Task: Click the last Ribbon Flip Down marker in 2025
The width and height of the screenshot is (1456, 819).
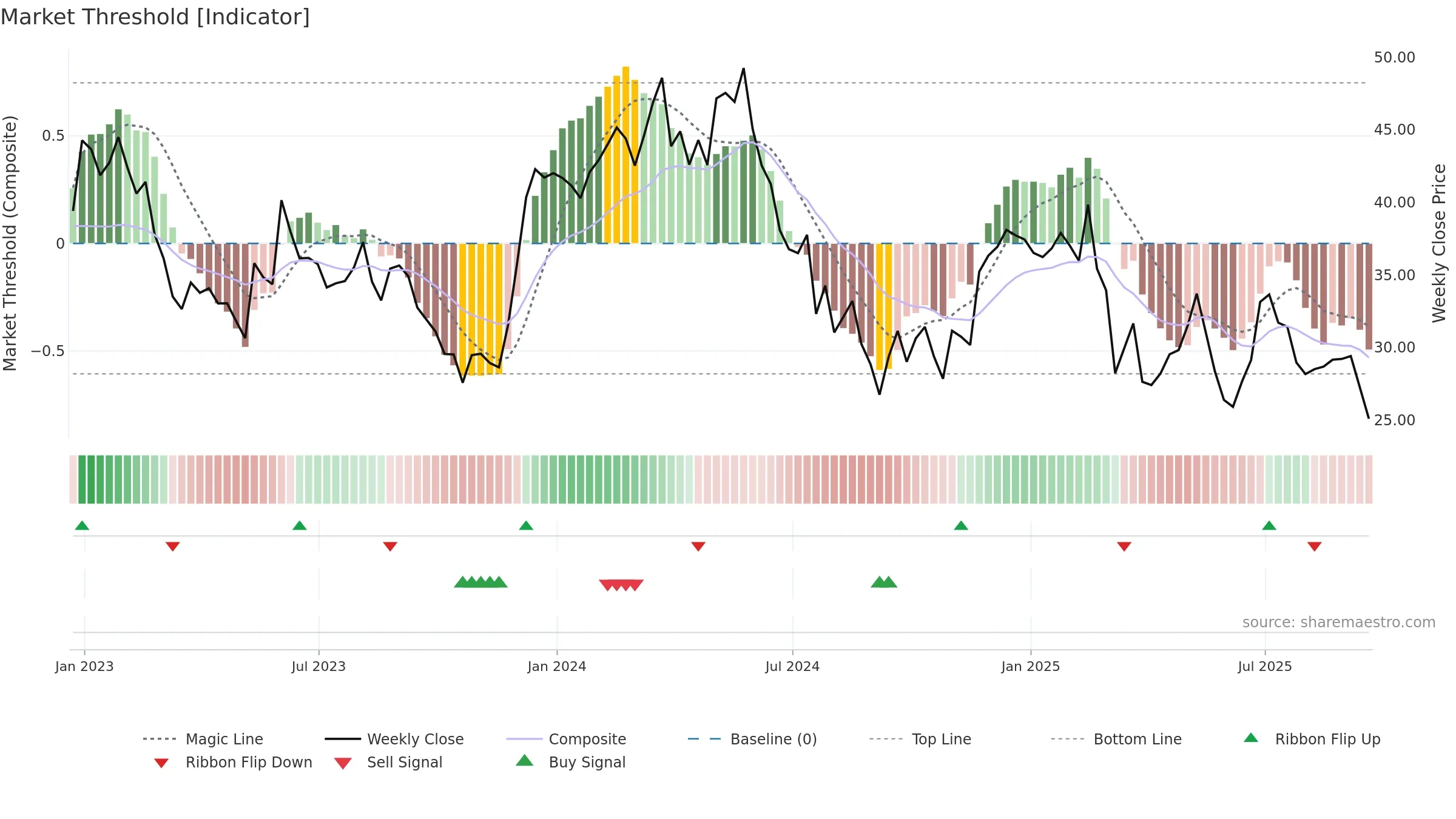Action: [x=1315, y=547]
